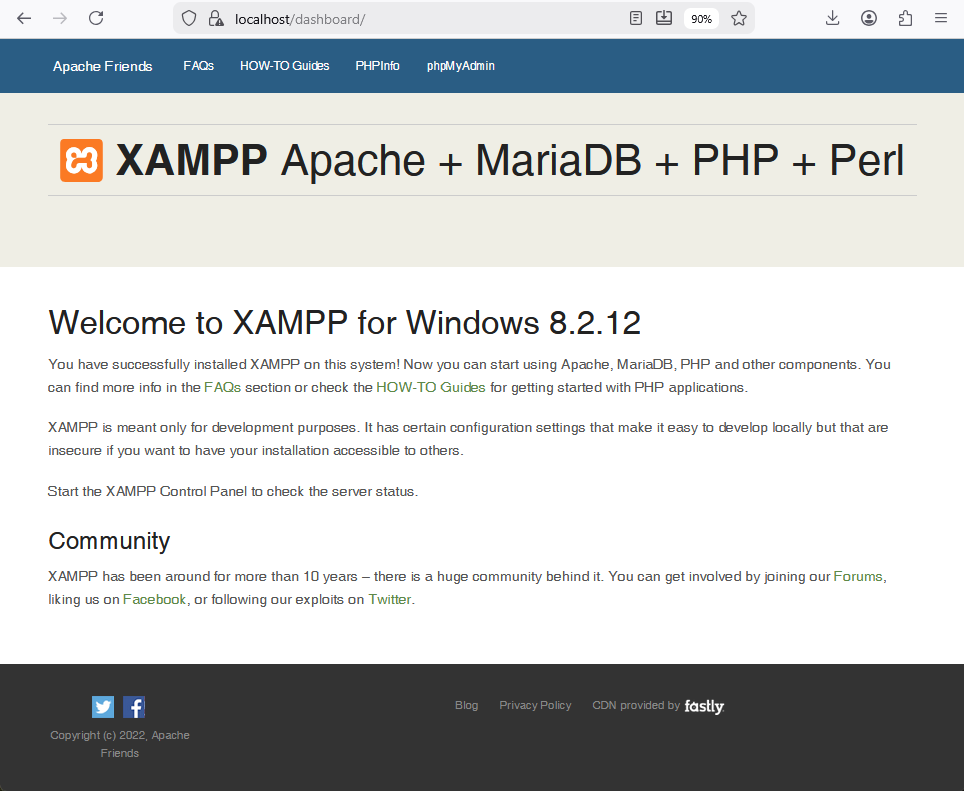Click the Apache Friends brand link
This screenshot has height=791, width=964.
click(102, 66)
